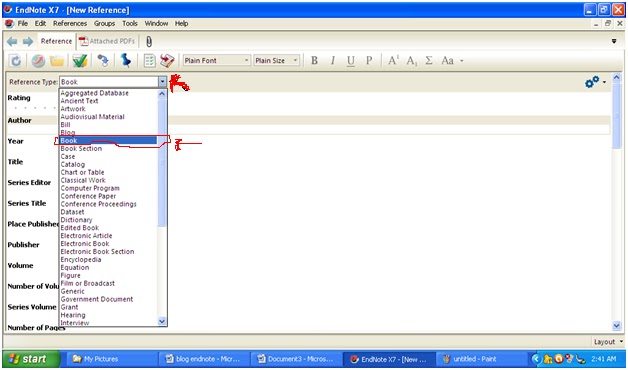Open the Layout dropdown at bottom right
The height and width of the screenshot is (370, 628).
[x=608, y=342]
